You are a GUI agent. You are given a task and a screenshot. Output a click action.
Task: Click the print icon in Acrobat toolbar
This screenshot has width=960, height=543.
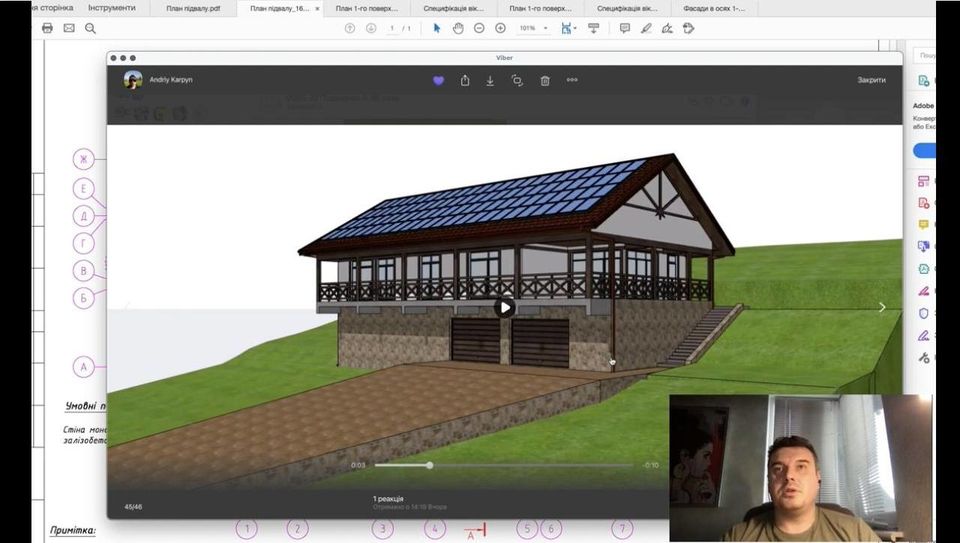(47, 28)
